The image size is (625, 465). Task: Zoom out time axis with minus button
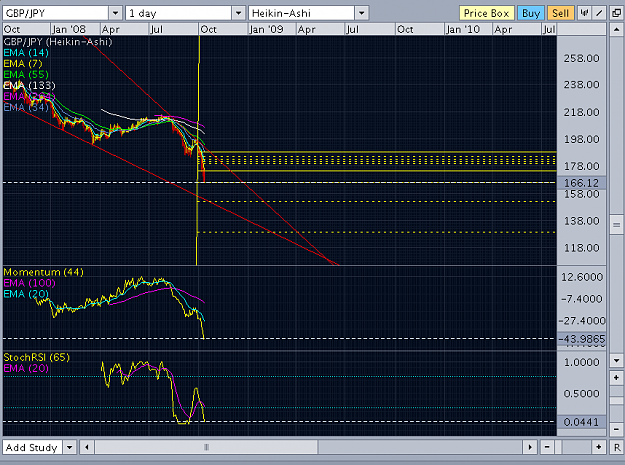point(547,447)
